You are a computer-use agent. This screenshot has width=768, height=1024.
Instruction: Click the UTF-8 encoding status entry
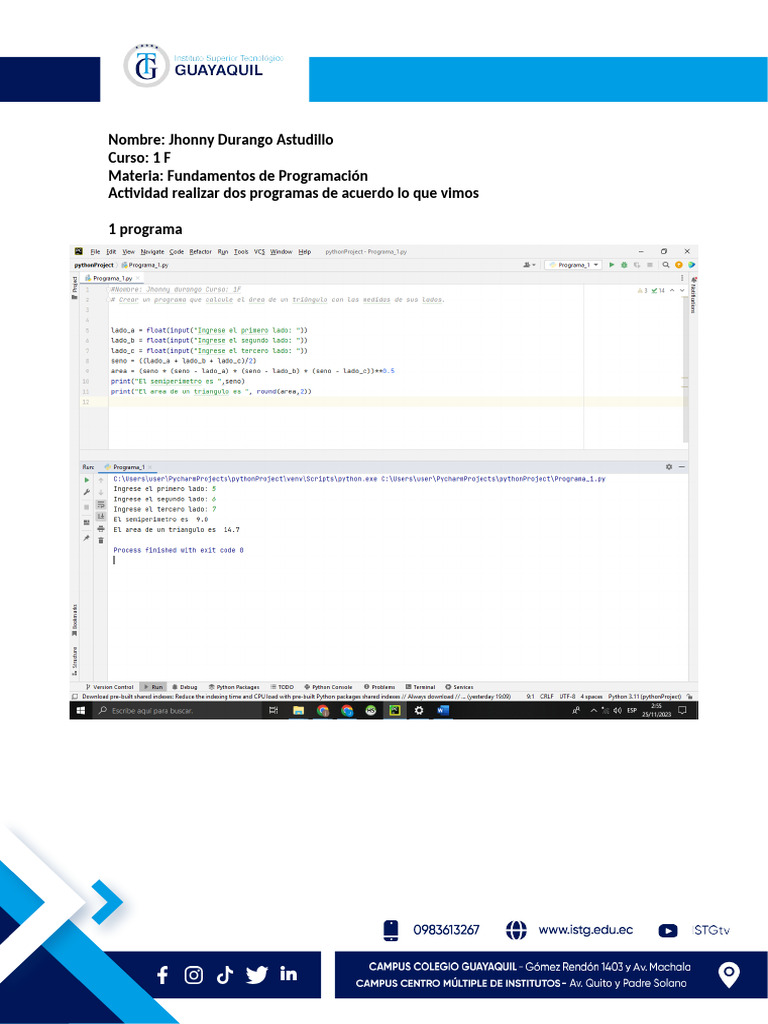(567, 696)
